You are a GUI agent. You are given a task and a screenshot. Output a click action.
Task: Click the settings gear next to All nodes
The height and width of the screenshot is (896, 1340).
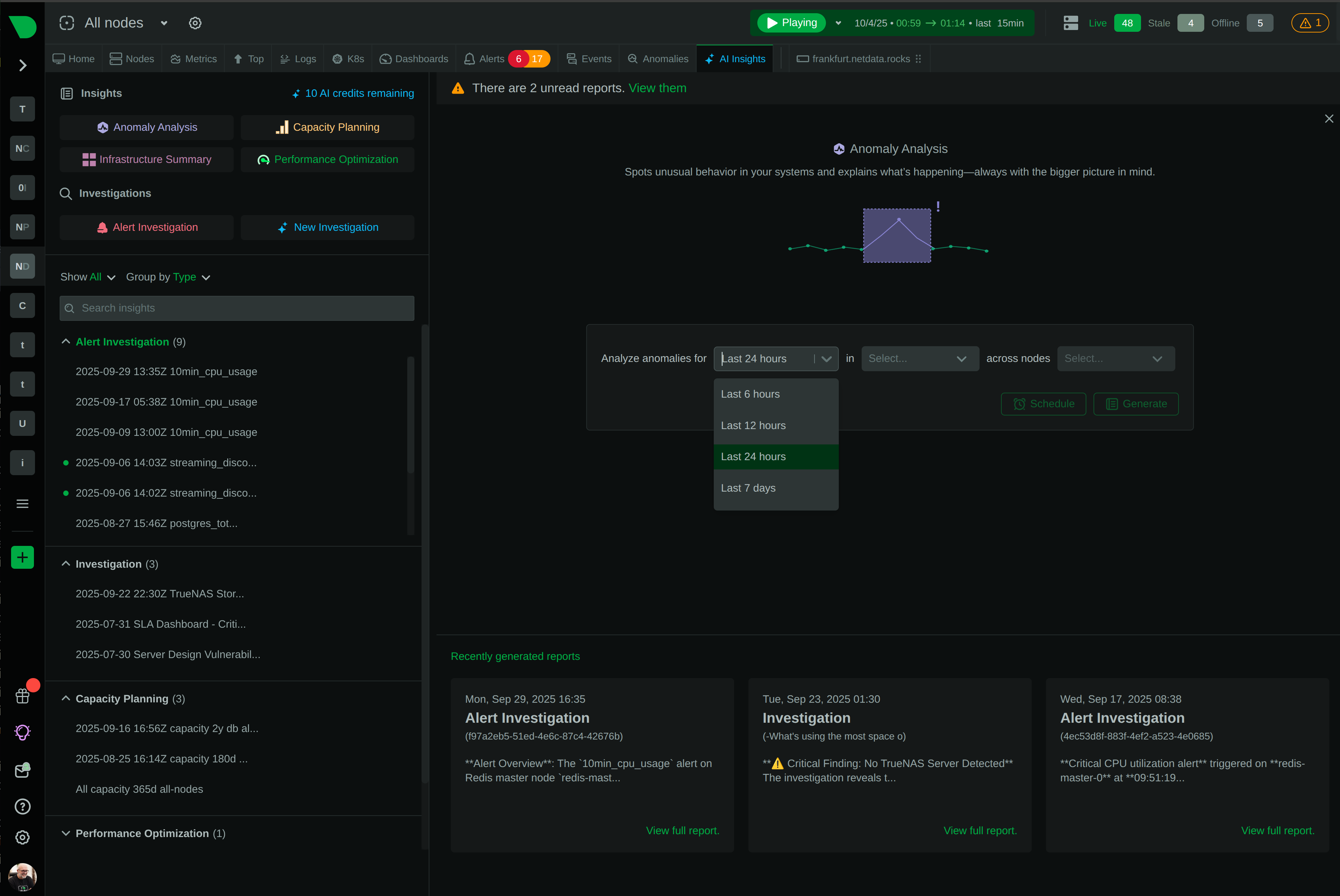click(195, 23)
